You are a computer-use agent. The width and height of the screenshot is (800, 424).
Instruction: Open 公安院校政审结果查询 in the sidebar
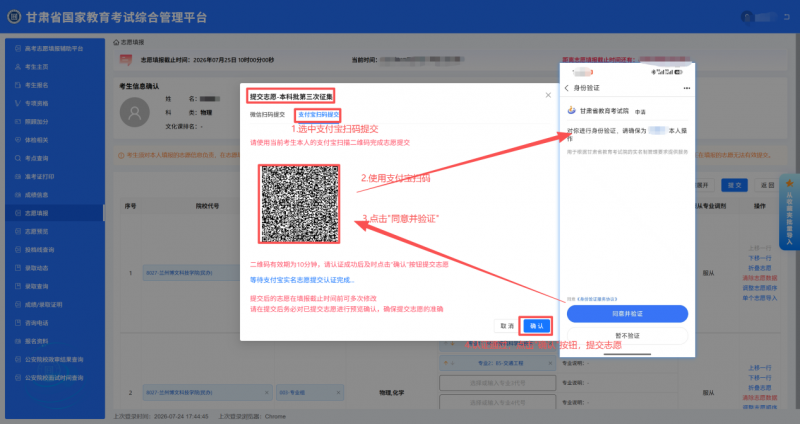54,360
